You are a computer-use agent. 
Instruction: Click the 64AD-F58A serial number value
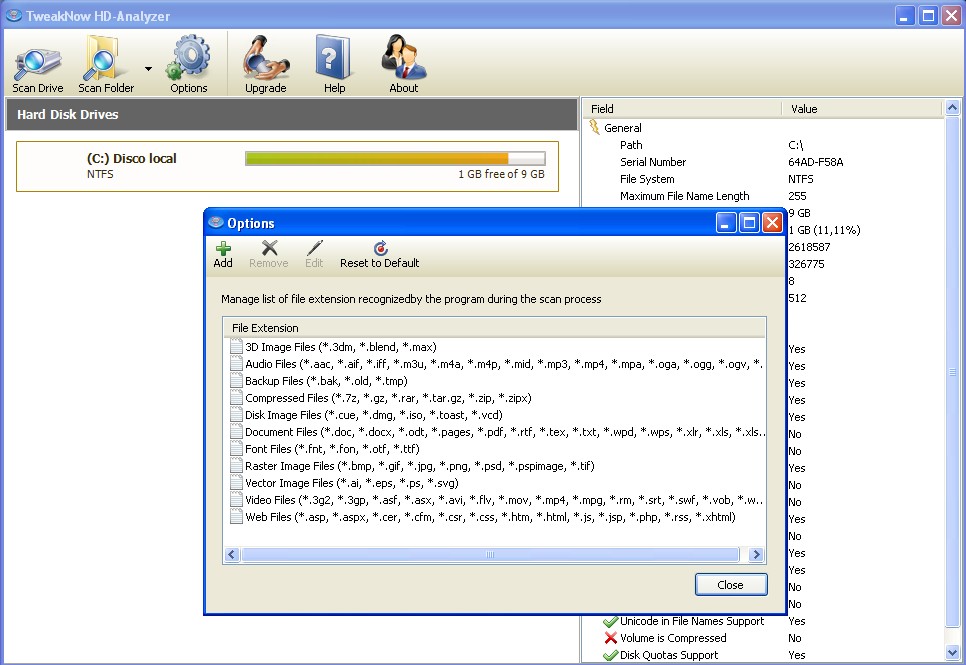coord(816,162)
